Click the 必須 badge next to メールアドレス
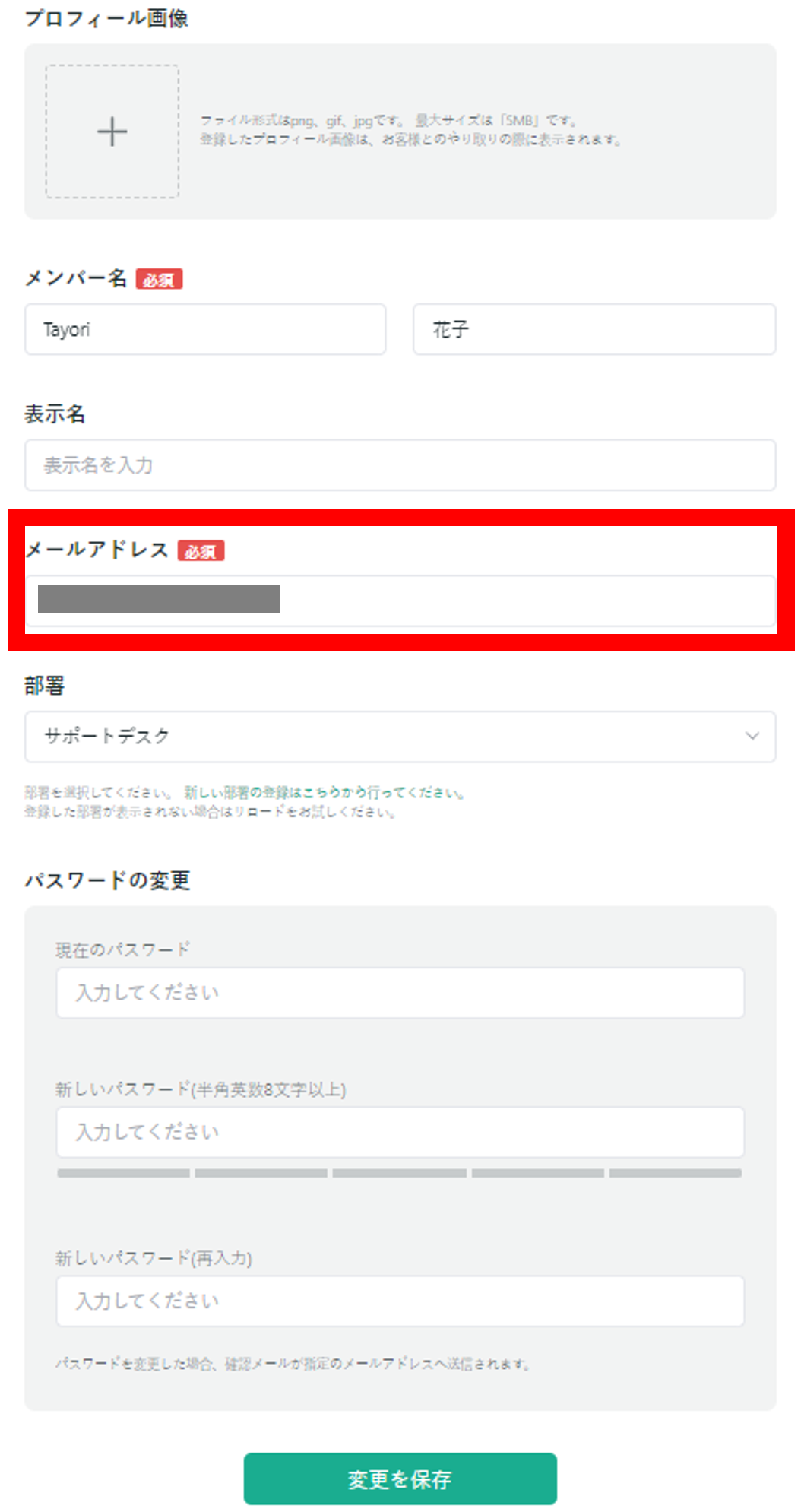Screen dimensions: 801x1512 [201, 551]
